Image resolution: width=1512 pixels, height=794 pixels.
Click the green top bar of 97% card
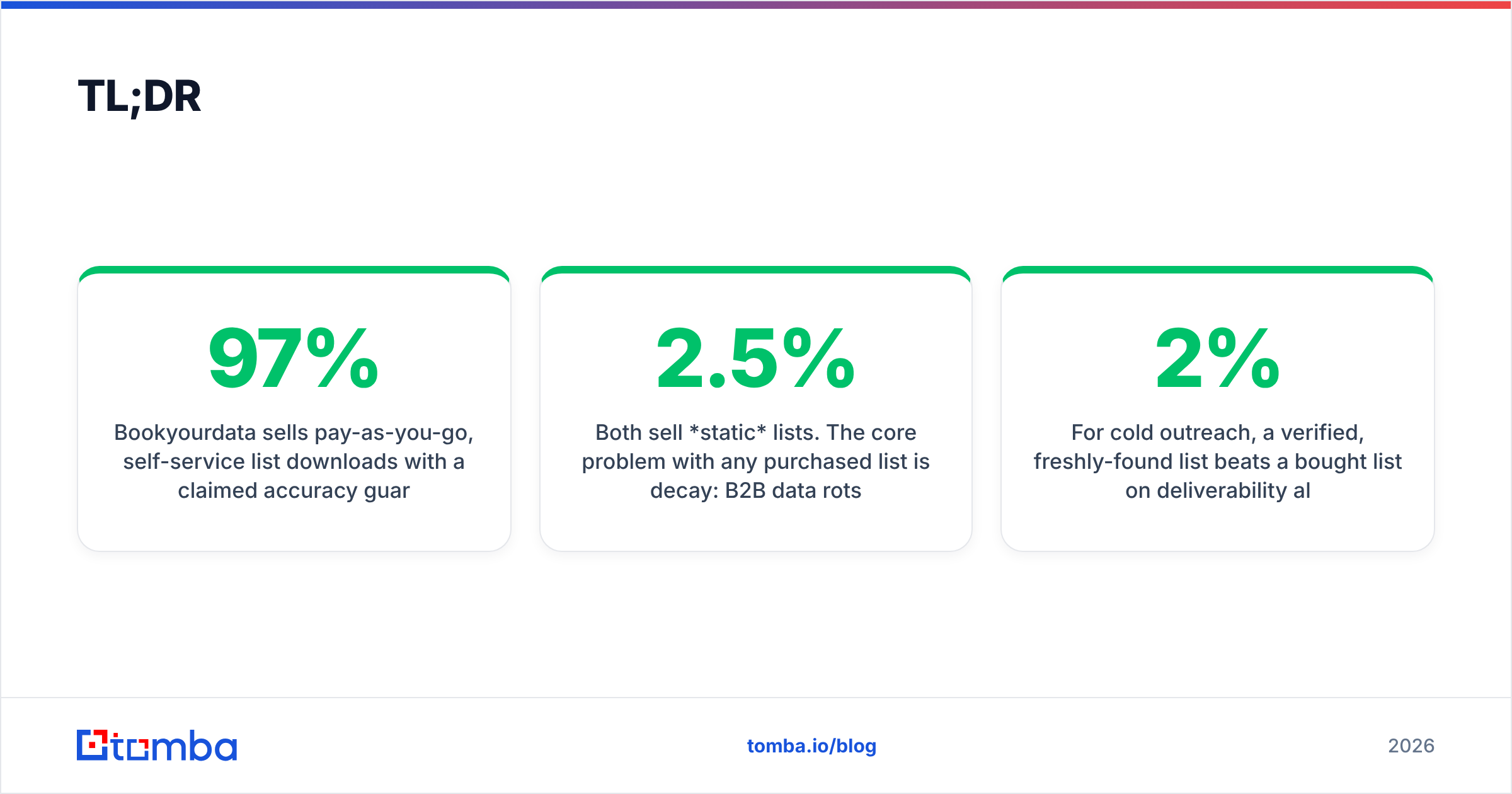[294, 270]
